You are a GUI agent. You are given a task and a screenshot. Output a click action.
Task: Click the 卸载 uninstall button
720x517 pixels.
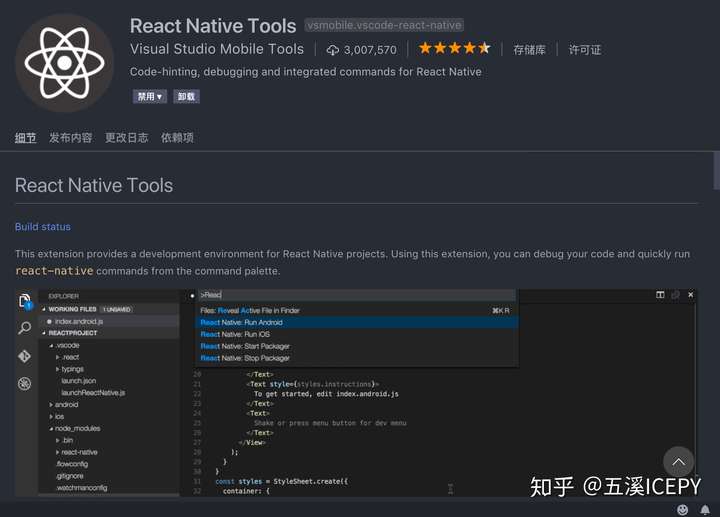click(186, 96)
